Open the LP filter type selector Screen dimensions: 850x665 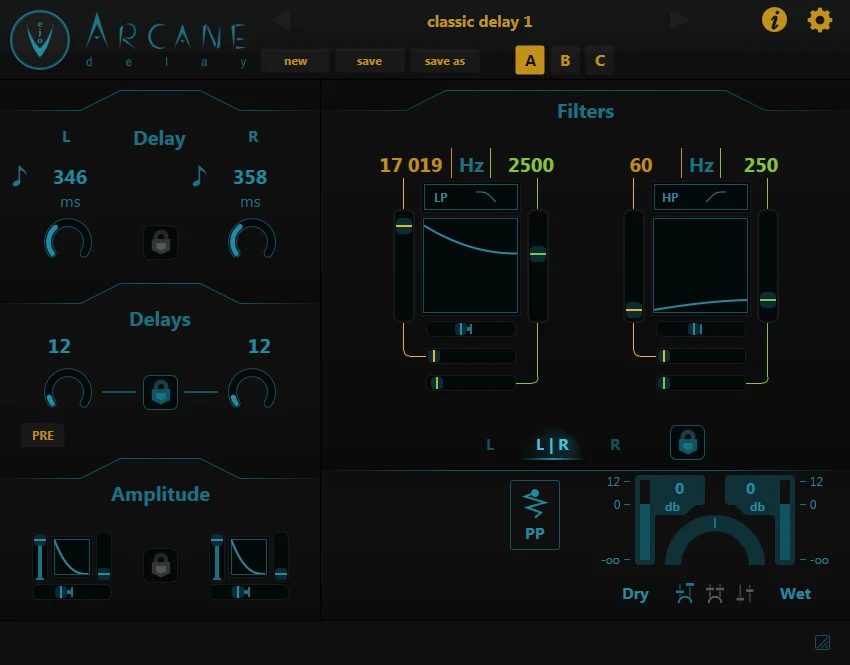[x=471, y=197]
